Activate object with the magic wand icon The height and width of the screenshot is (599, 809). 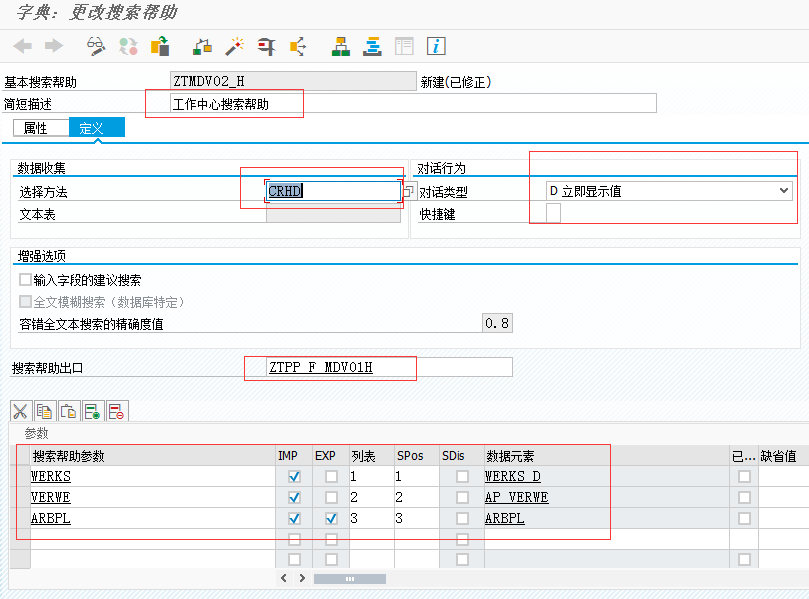pyautogui.click(x=234, y=46)
